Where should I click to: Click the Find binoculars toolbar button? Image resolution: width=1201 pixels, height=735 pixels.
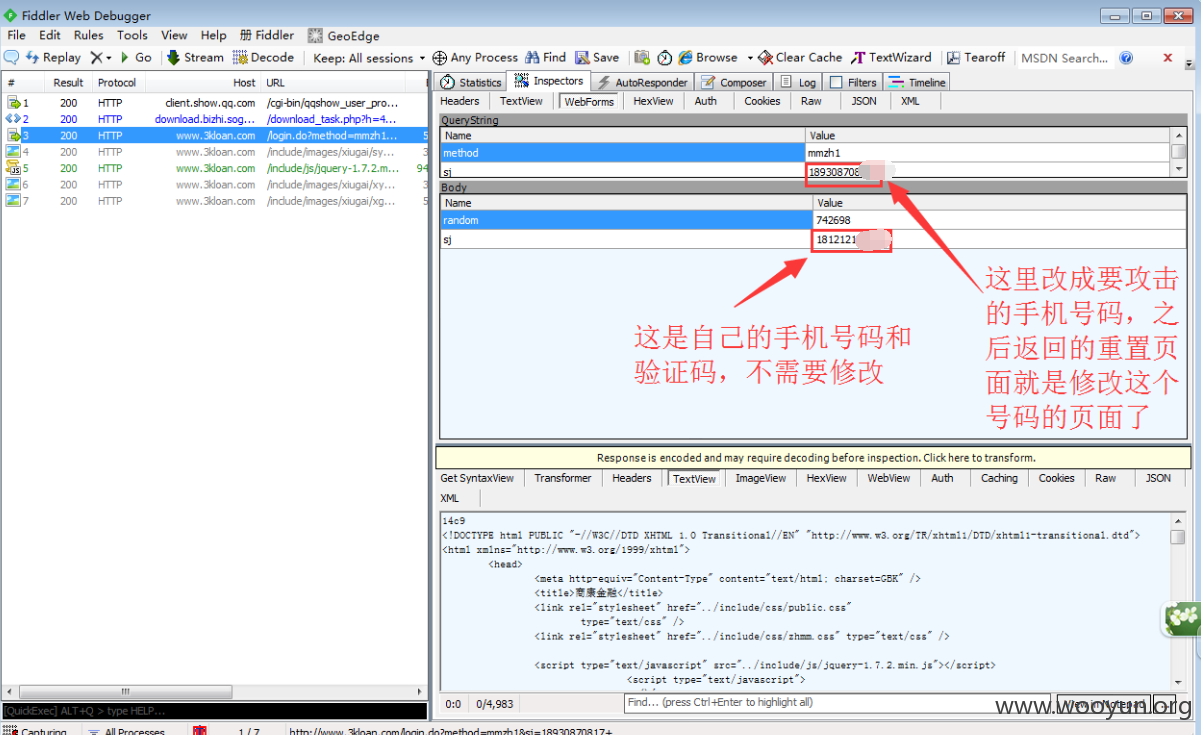tap(546, 58)
